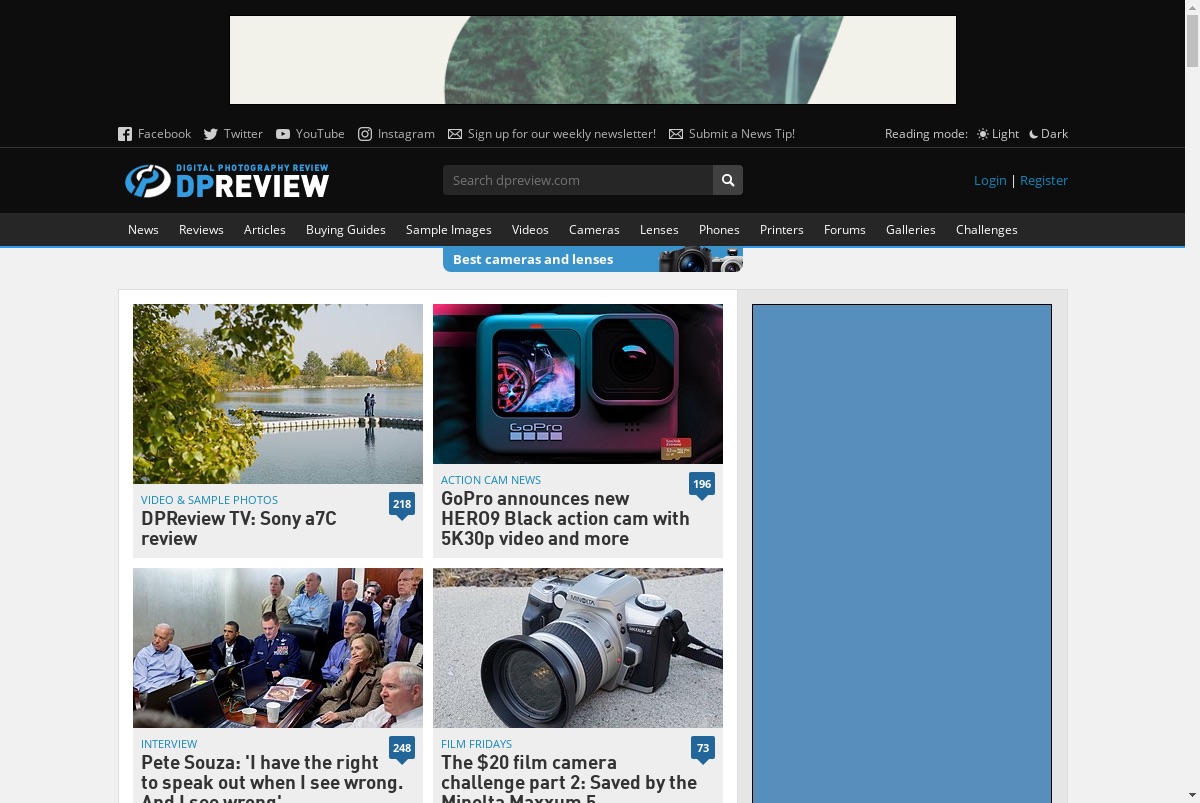1200x803 pixels.
Task: Open the Videos menu
Action: point(530,230)
